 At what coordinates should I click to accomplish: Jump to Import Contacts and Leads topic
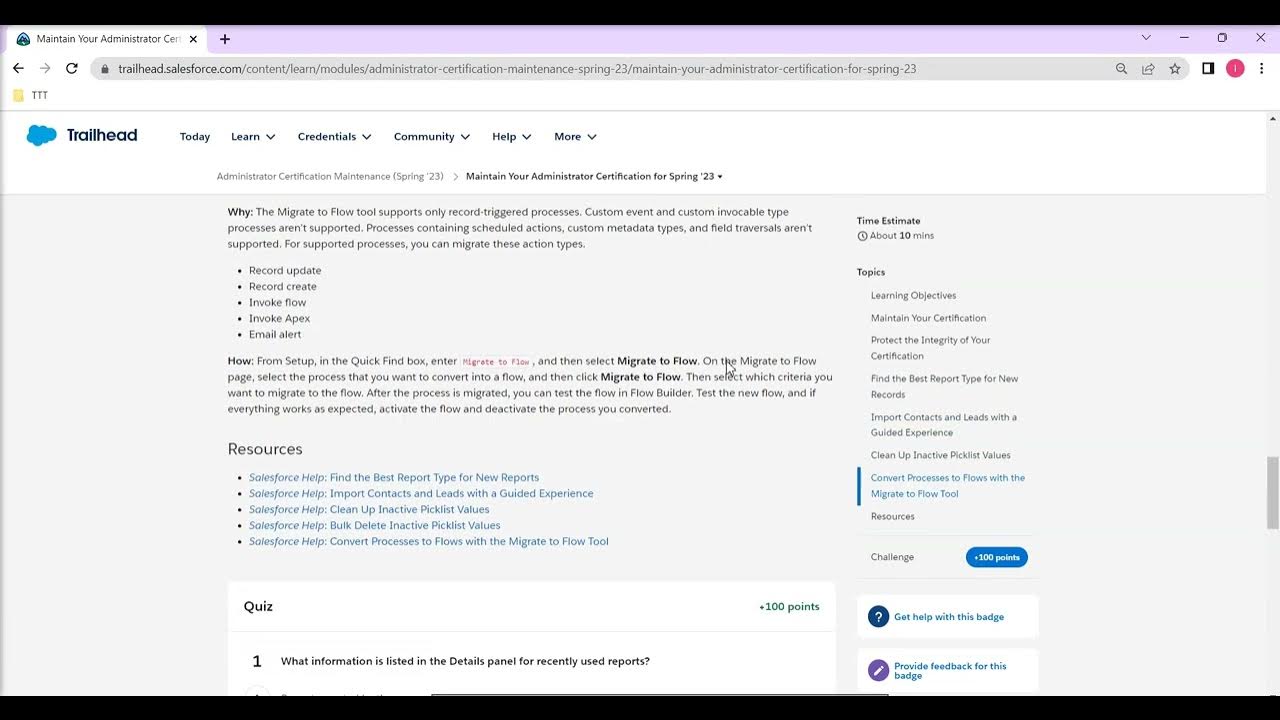tap(943, 425)
